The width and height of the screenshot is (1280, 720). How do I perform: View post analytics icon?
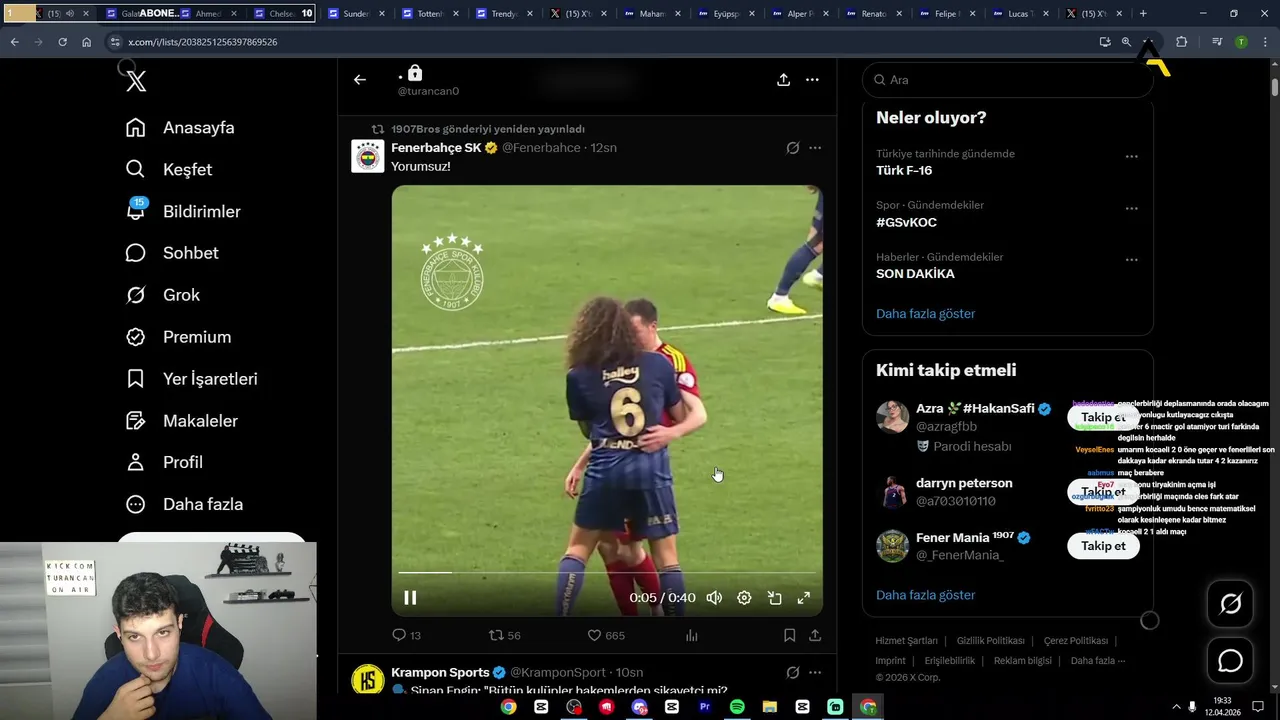coord(691,635)
